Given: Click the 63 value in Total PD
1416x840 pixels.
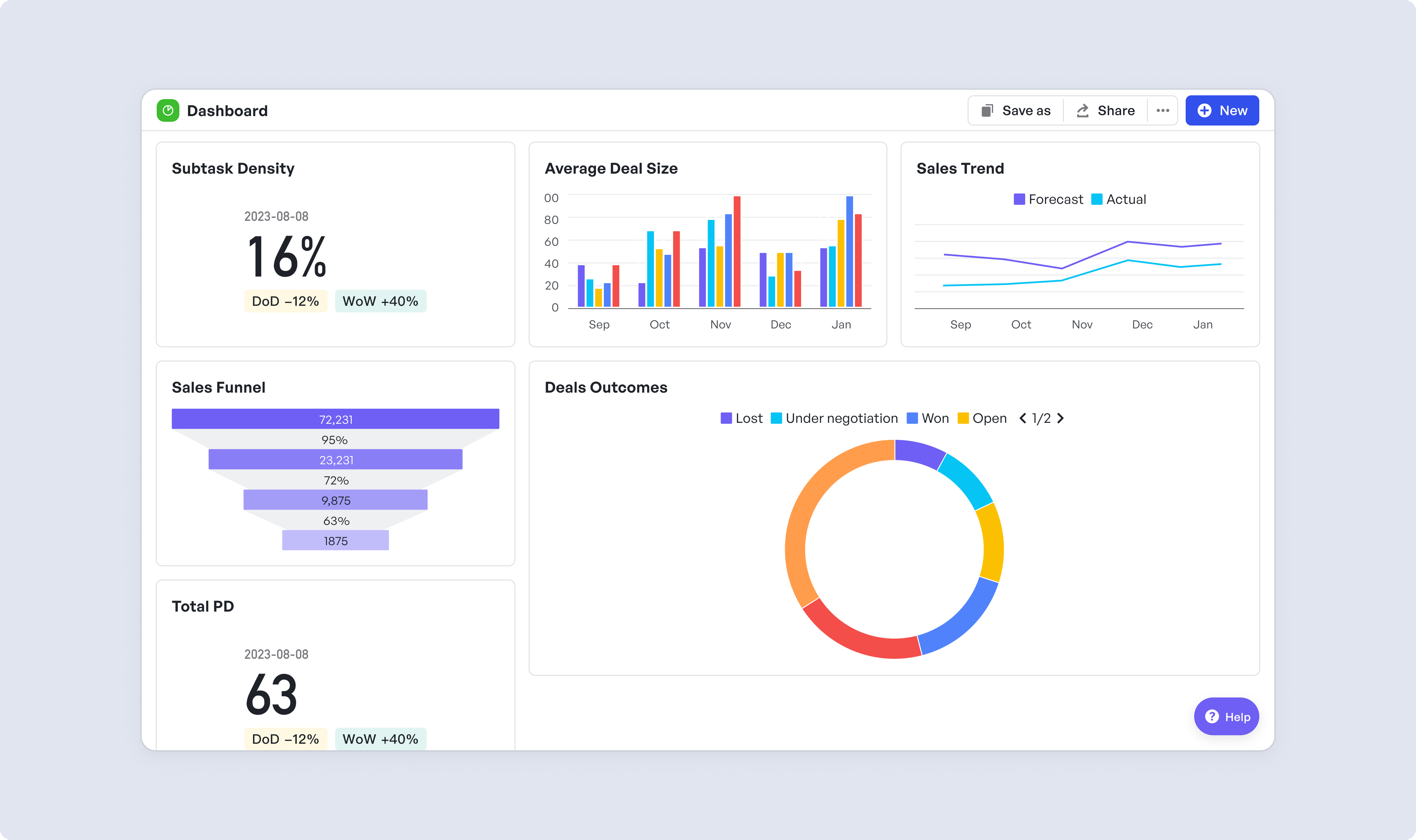Looking at the screenshot, I should pyautogui.click(x=271, y=695).
